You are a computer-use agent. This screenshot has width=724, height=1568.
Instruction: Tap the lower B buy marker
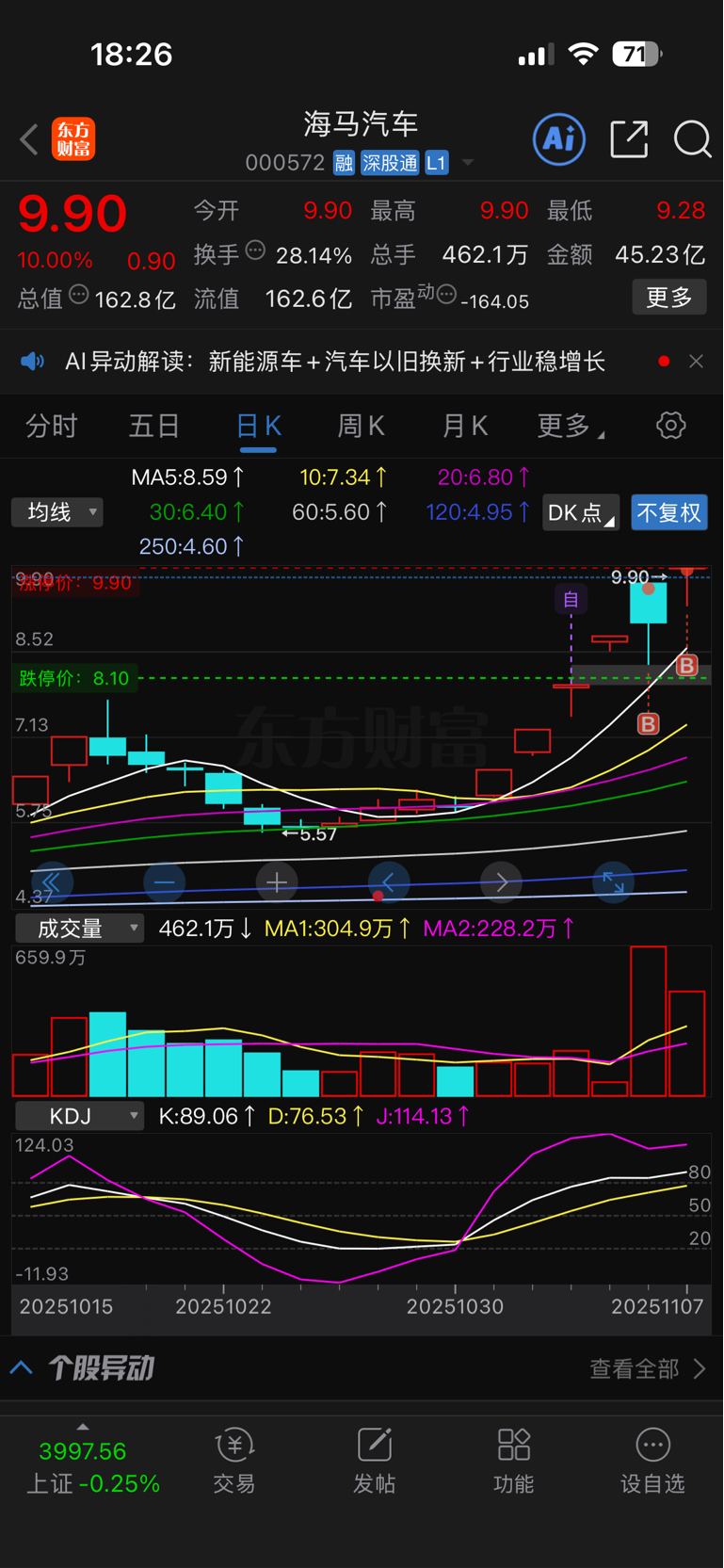pos(648,723)
